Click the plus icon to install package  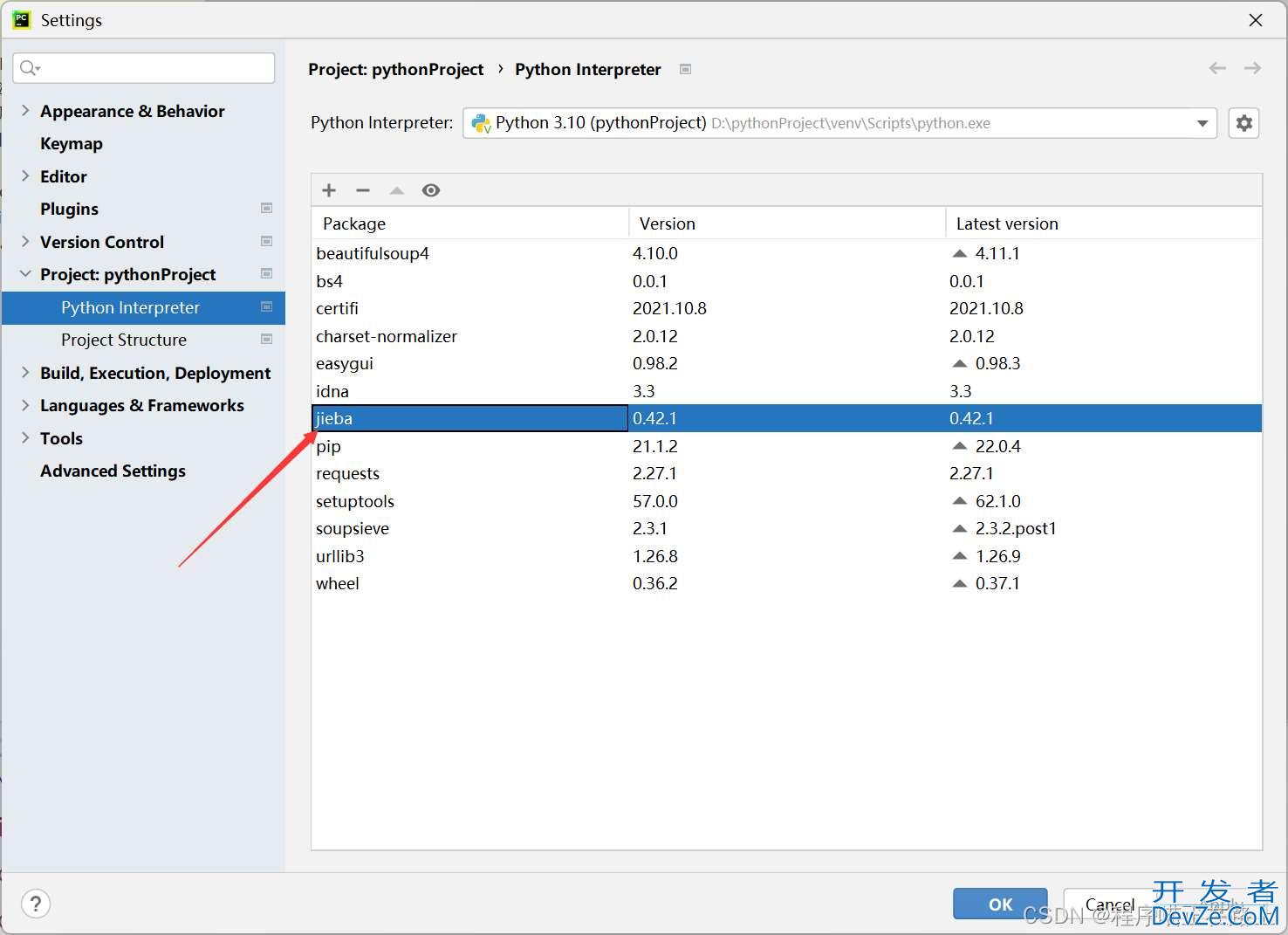click(329, 190)
